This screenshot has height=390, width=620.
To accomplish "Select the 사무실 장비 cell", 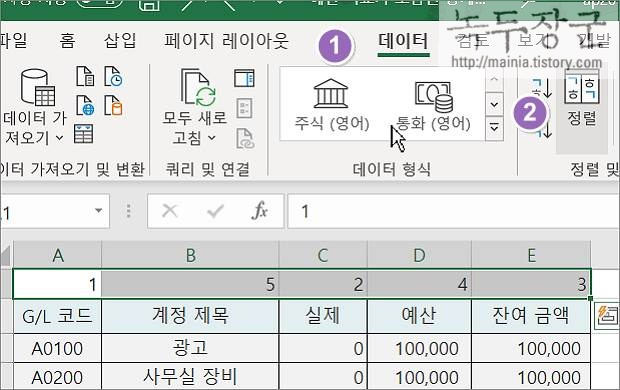I will (190, 377).
